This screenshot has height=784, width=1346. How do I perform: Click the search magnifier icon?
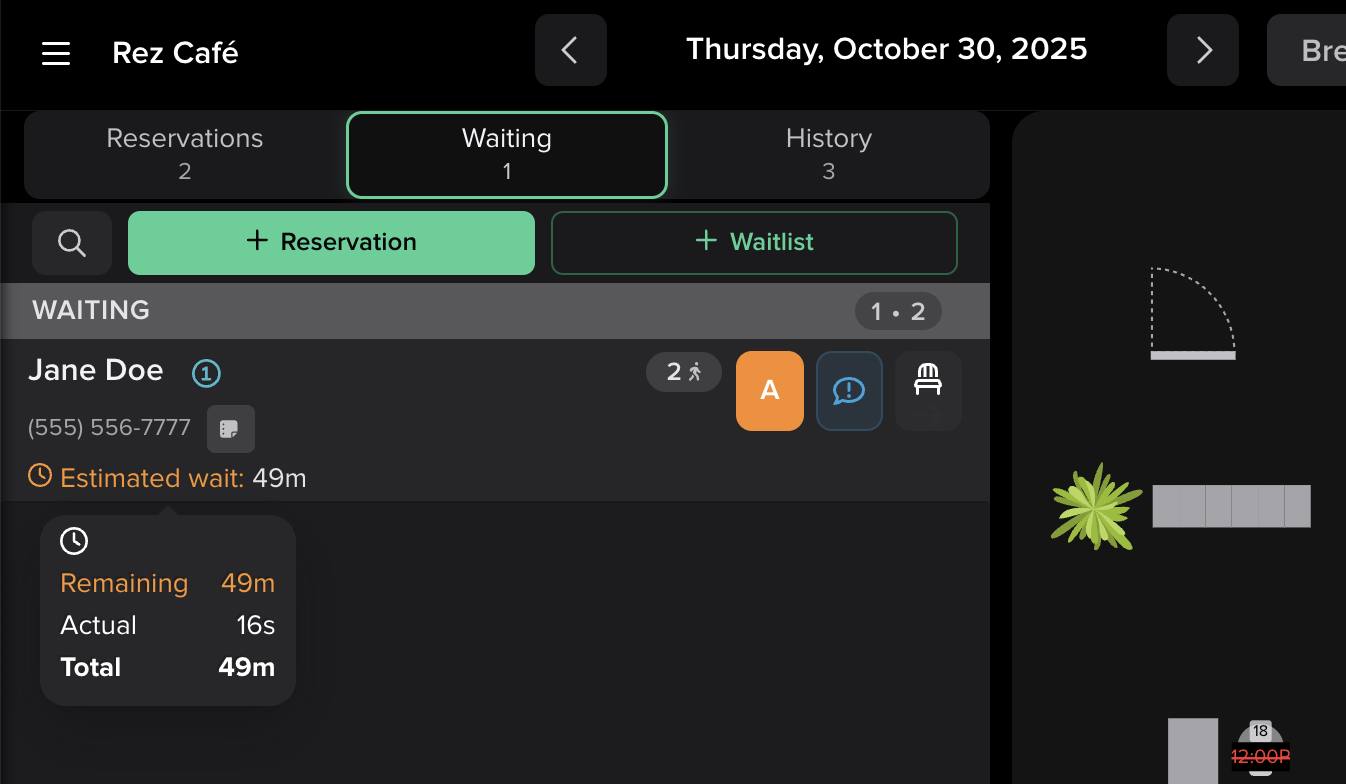(x=72, y=243)
